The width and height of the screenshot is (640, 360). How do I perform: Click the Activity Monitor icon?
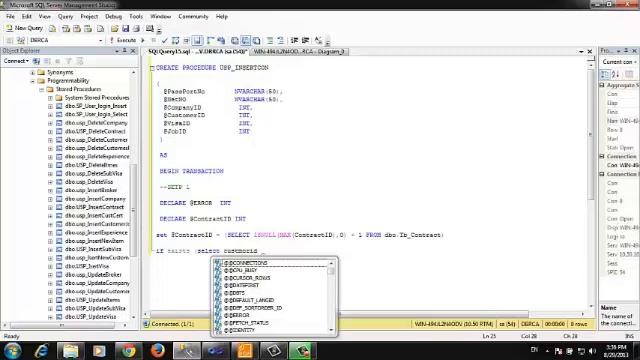pyautogui.click(x=150, y=29)
